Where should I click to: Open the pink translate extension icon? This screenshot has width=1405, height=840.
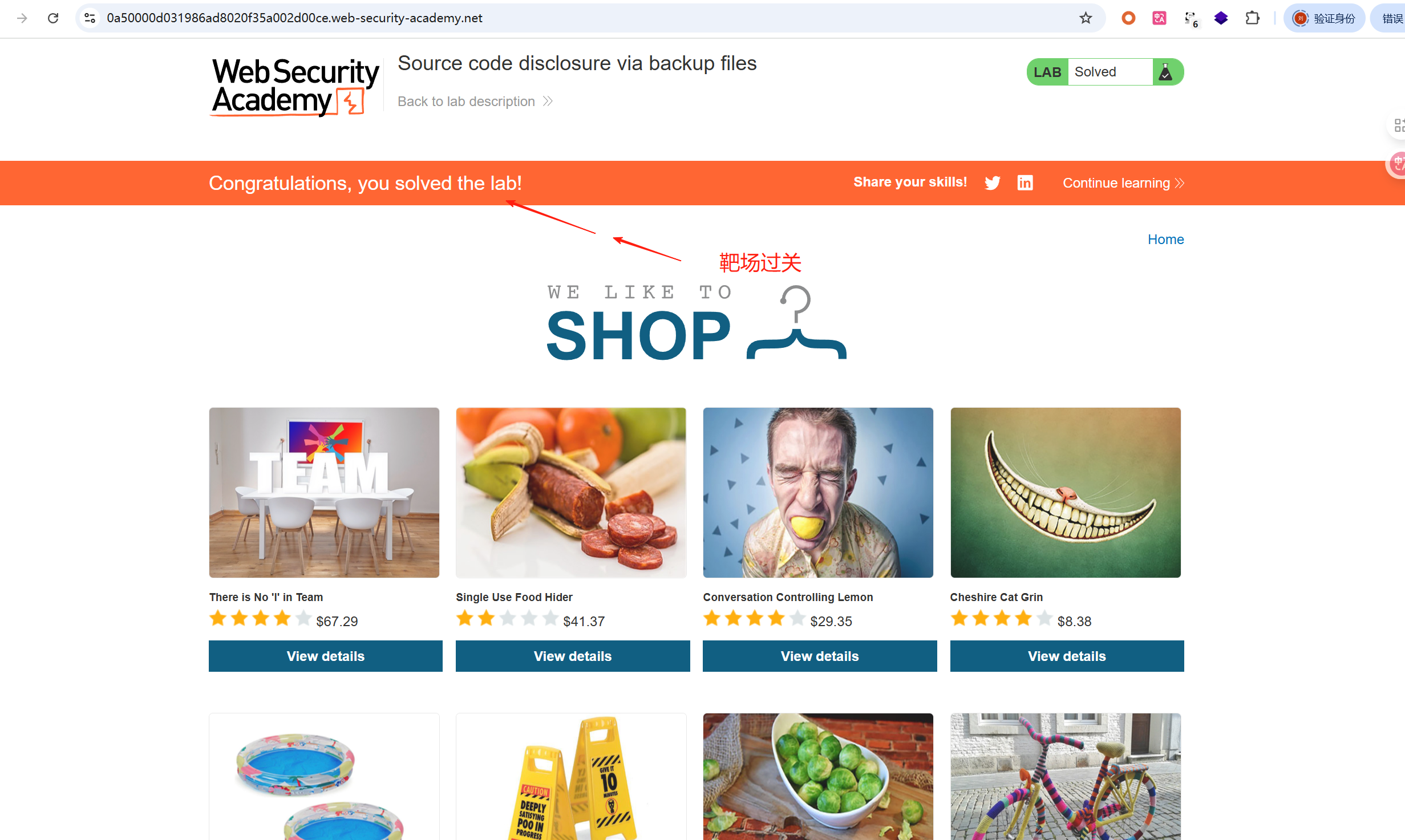coord(1159,18)
